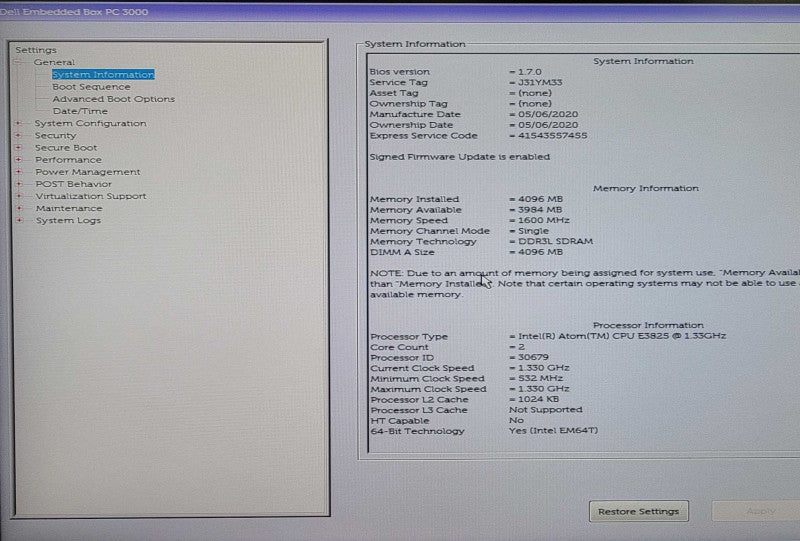Select the General category label
The width and height of the screenshot is (800, 541).
coord(54,62)
